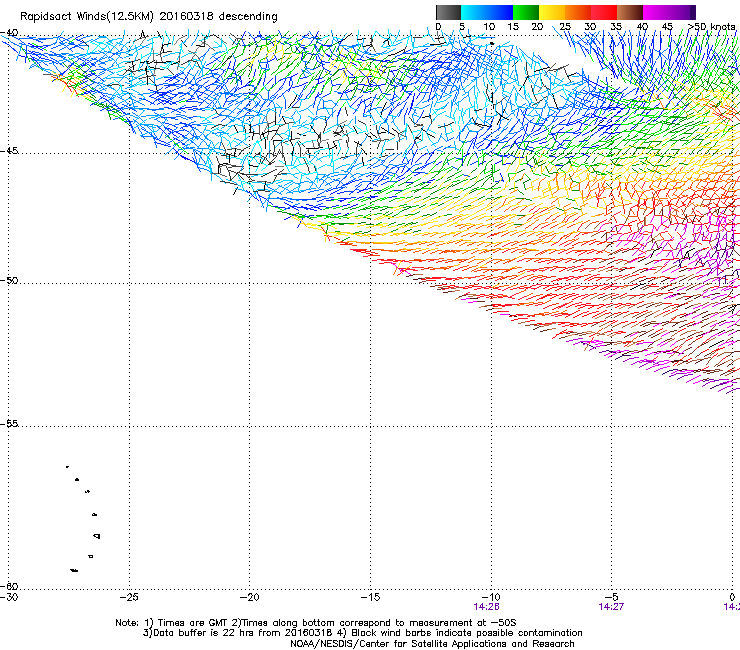Image resolution: width=740 pixels, height=650 pixels.
Task: Select the brown 35-40 knots color band
Action: point(630,12)
